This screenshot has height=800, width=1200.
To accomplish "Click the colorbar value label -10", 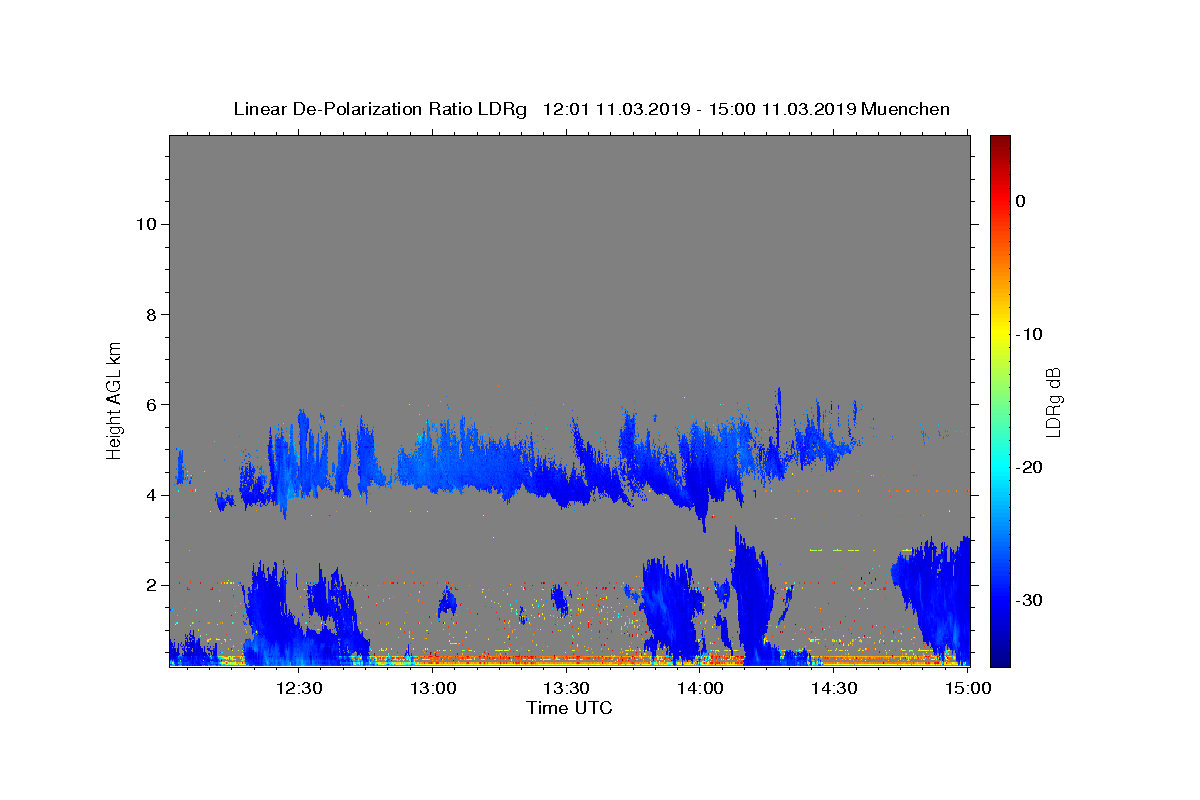I will (x=1030, y=334).
